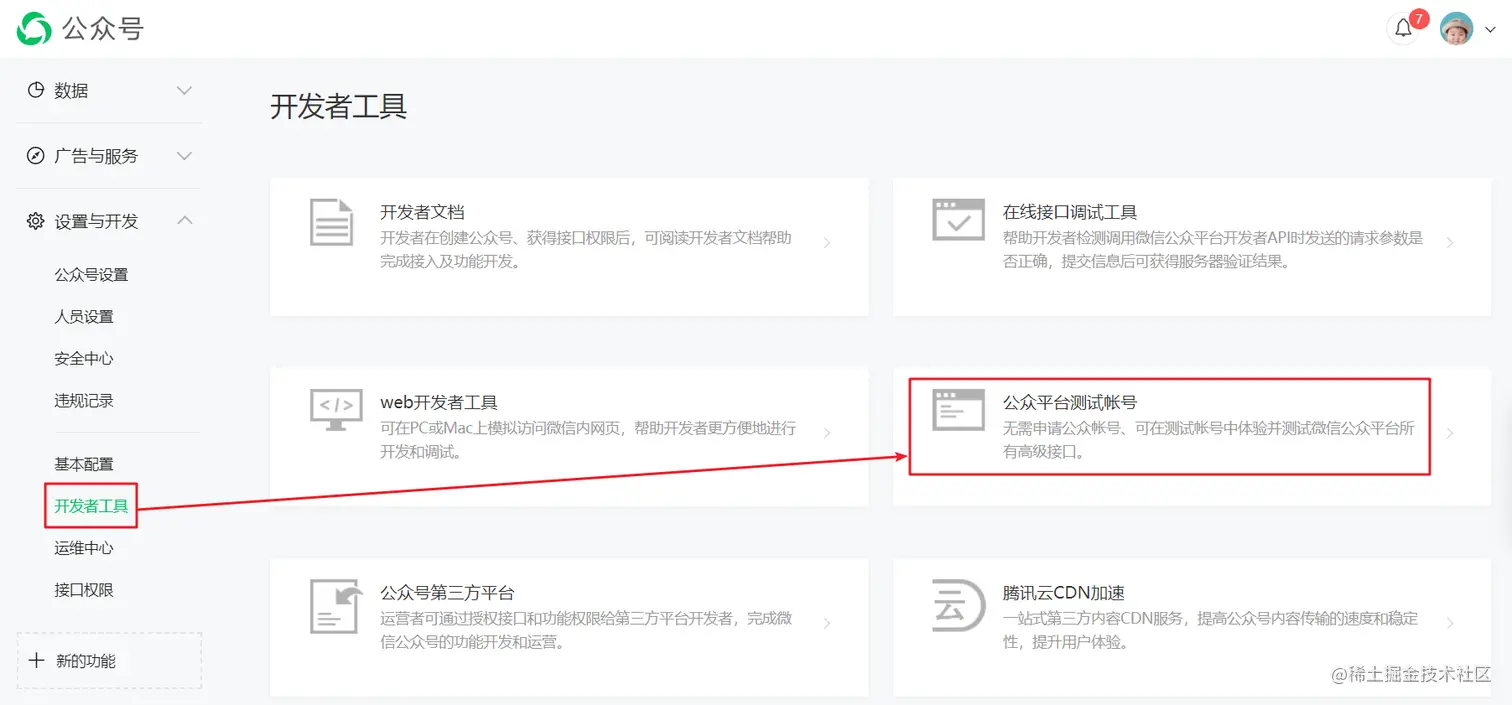Open the web开发者工具 card title
The width and height of the screenshot is (1512, 705).
pos(439,402)
